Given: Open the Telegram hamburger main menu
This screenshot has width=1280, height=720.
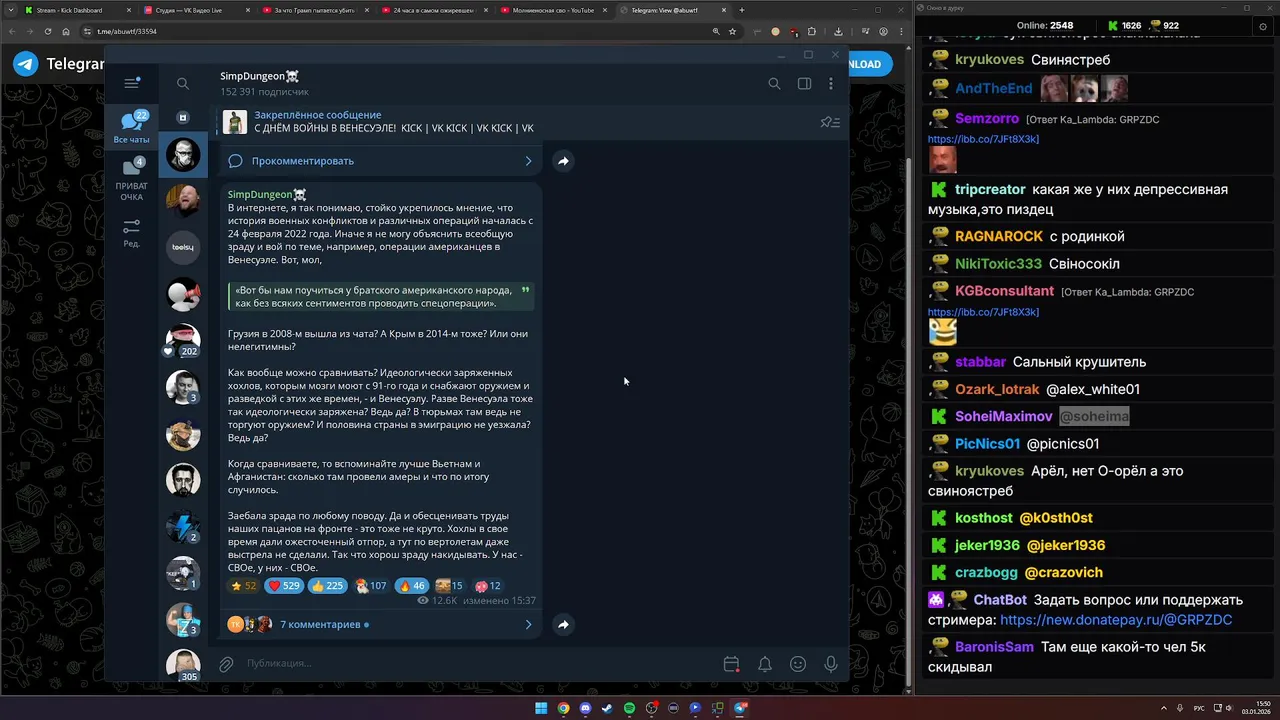Looking at the screenshot, I should [x=131, y=84].
